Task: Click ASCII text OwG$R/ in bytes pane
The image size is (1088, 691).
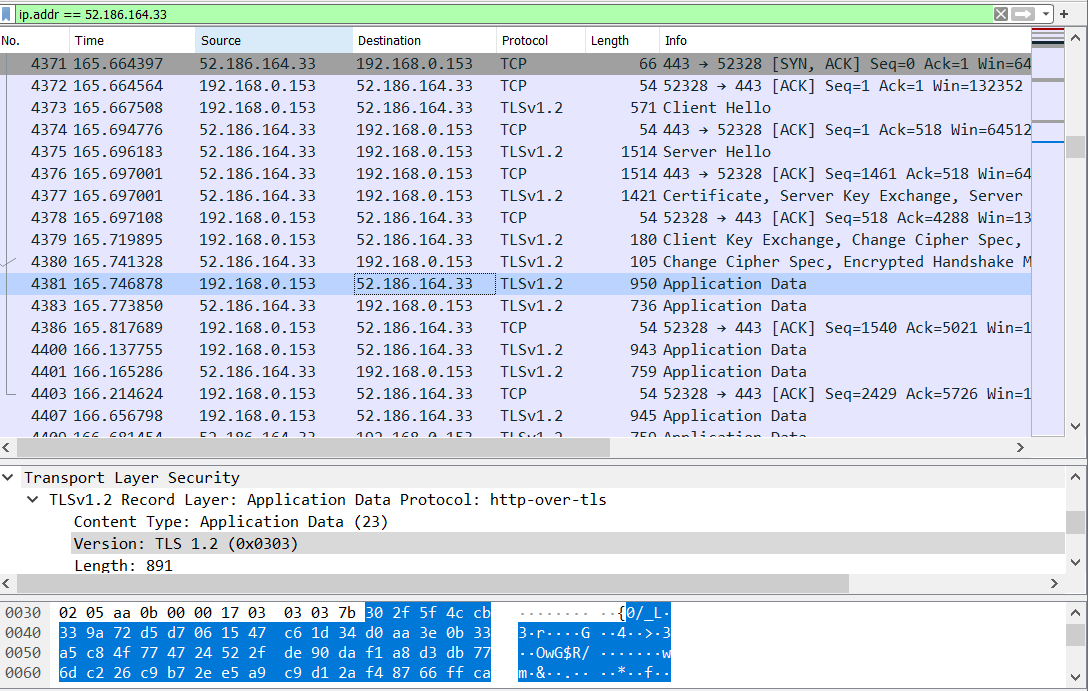Action: (562, 653)
